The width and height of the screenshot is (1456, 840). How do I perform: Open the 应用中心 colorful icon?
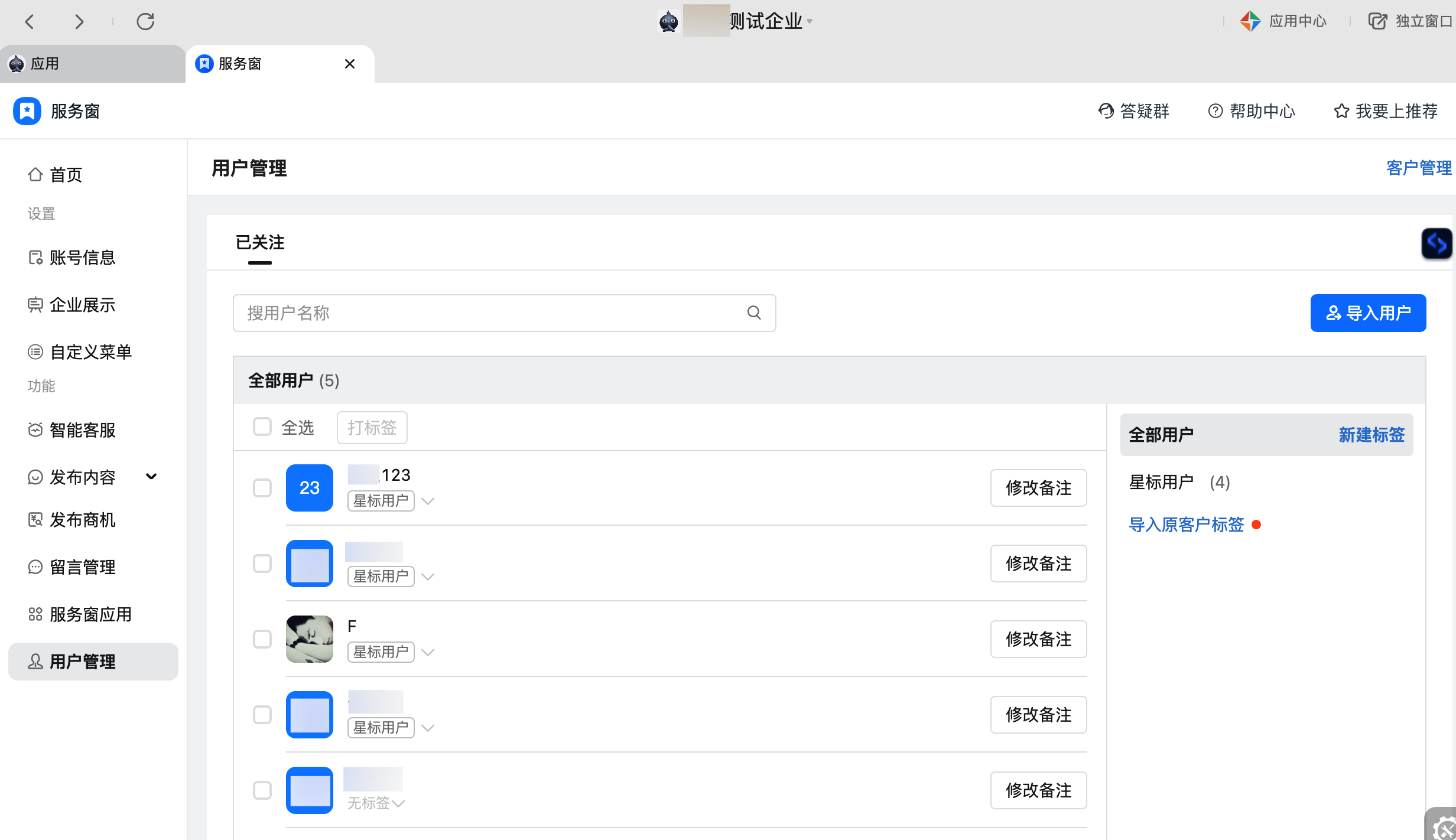coord(1250,21)
